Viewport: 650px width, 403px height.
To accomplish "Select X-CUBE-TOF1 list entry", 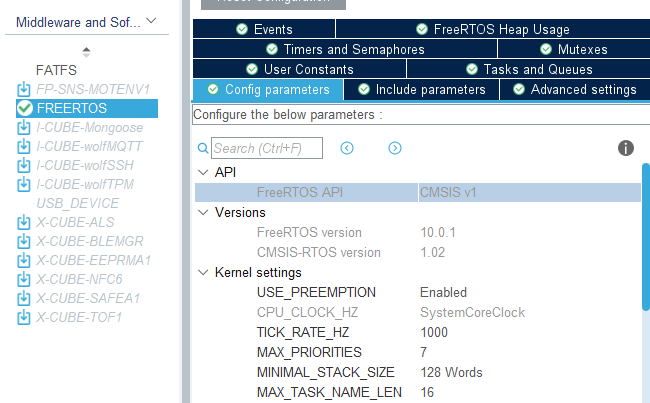I will pyautogui.click(x=79, y=318).
